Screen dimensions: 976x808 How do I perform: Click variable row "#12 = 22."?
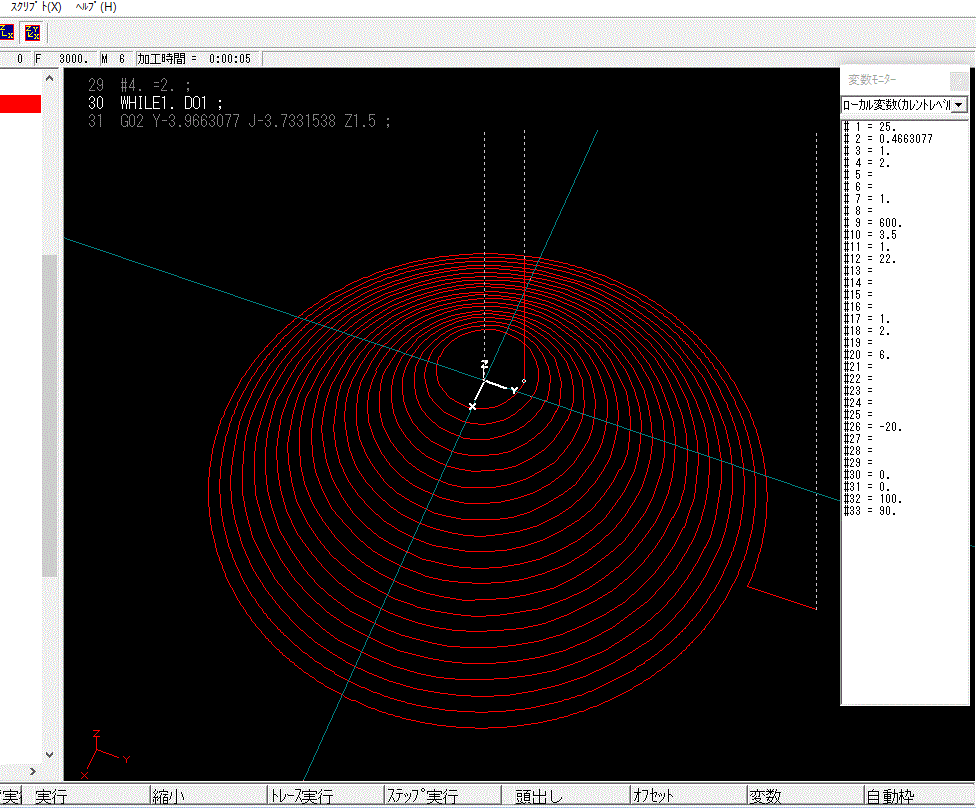pos(870,259)
